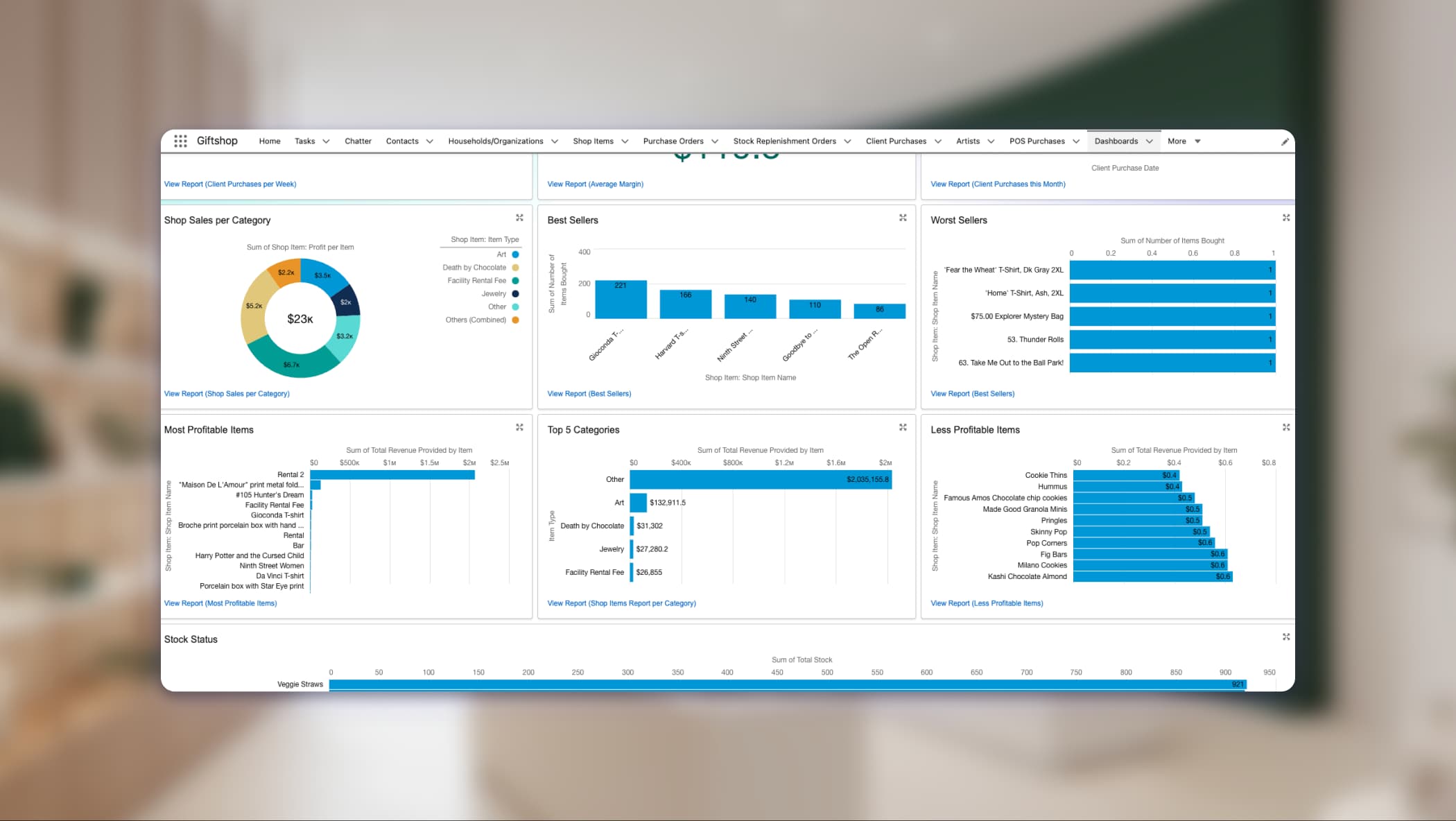Expand the Best Sellers chart widget
The width and height of the screenshot is (1456, 821).
(903, 217)
